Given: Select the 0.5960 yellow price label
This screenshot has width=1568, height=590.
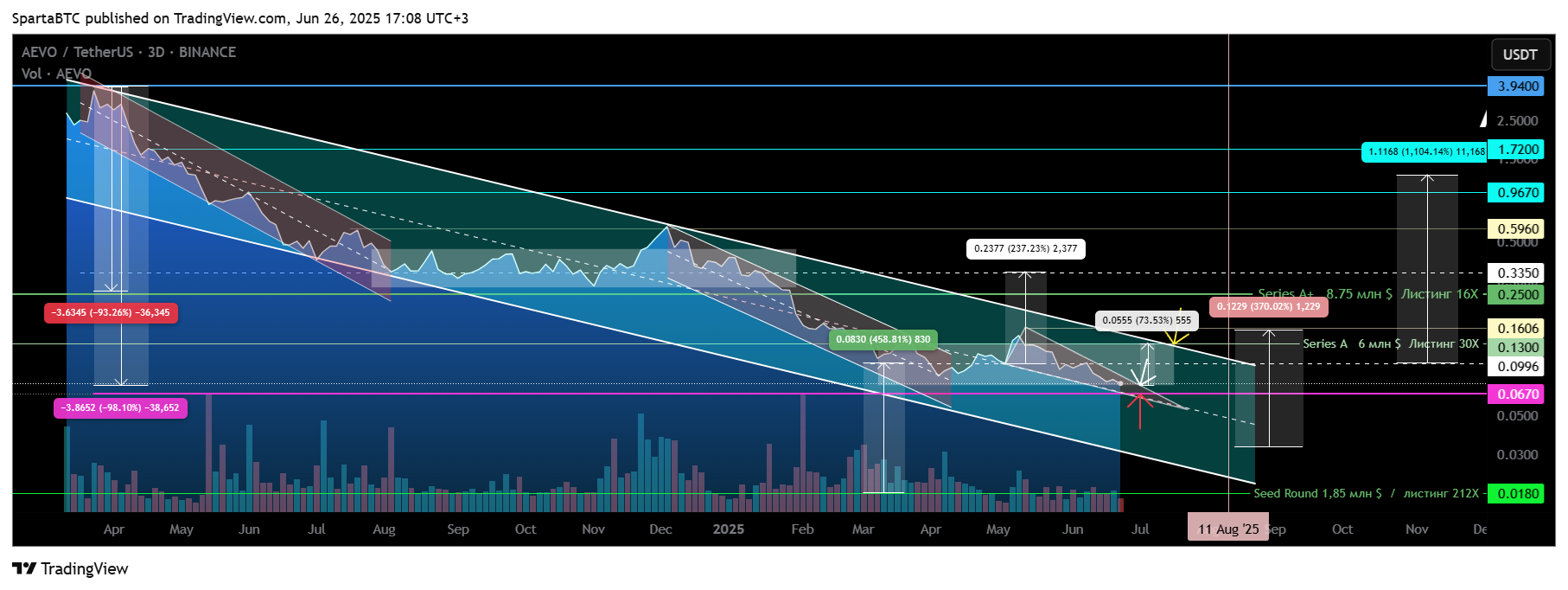Looking at the screenshot, I should [1517, 228].
